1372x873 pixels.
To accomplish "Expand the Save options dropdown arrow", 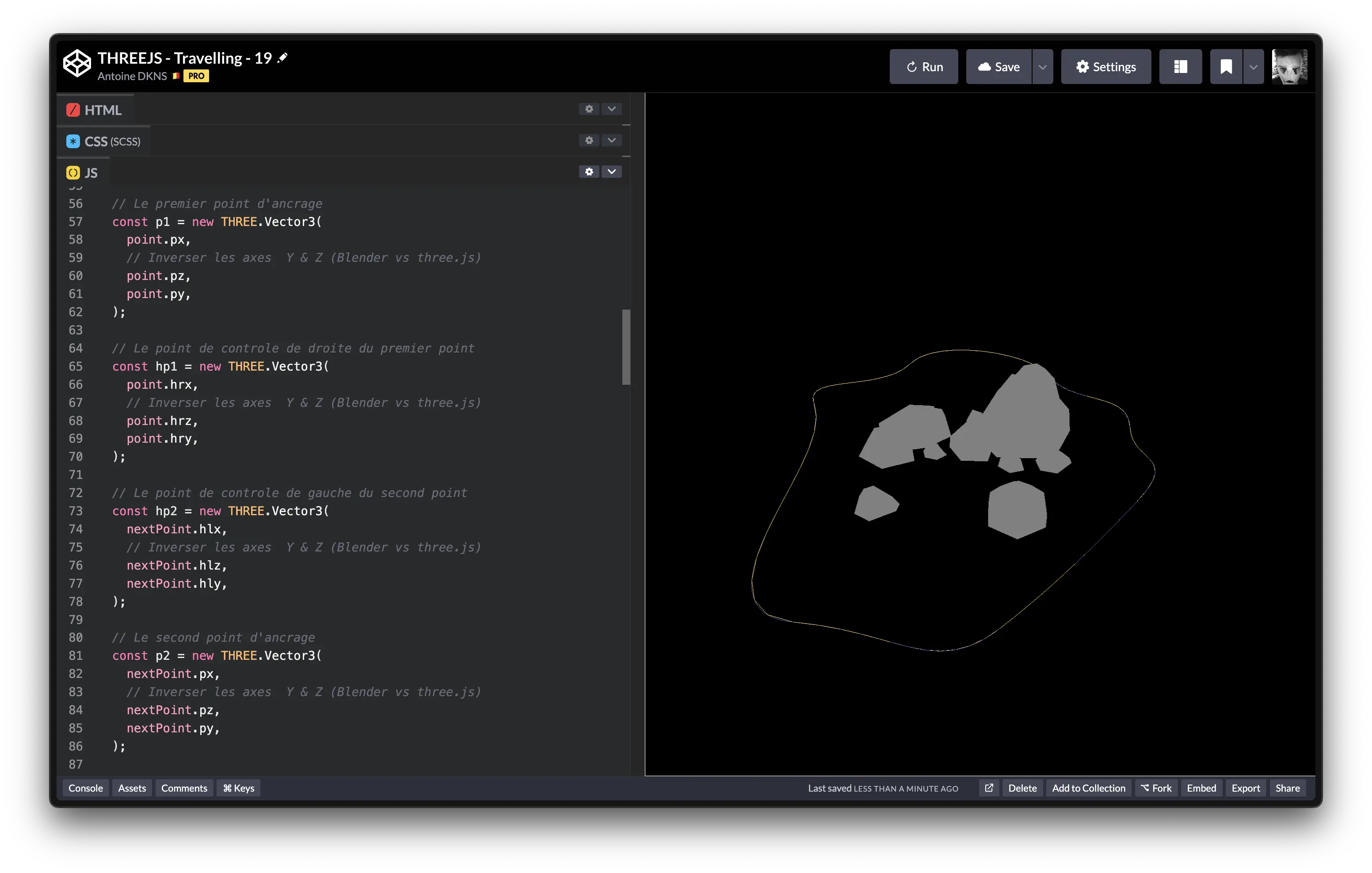I will [x=1042, y=67].
